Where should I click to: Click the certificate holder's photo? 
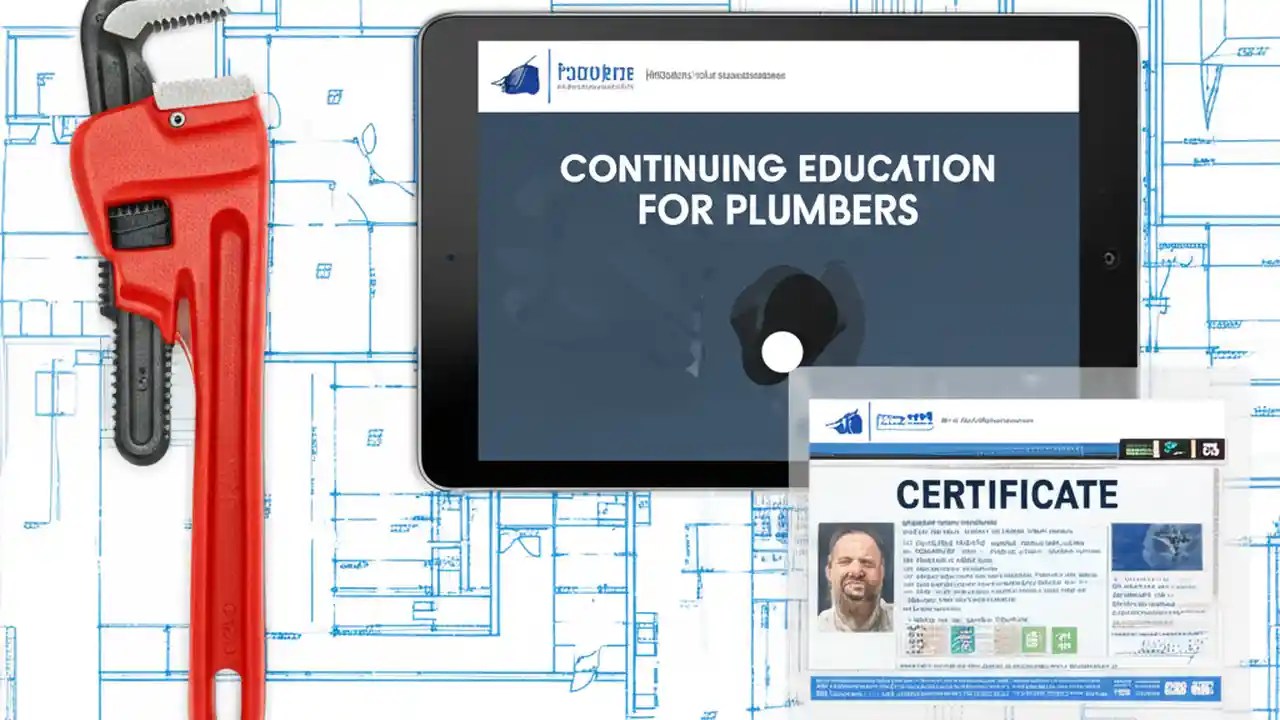(856, 576)
